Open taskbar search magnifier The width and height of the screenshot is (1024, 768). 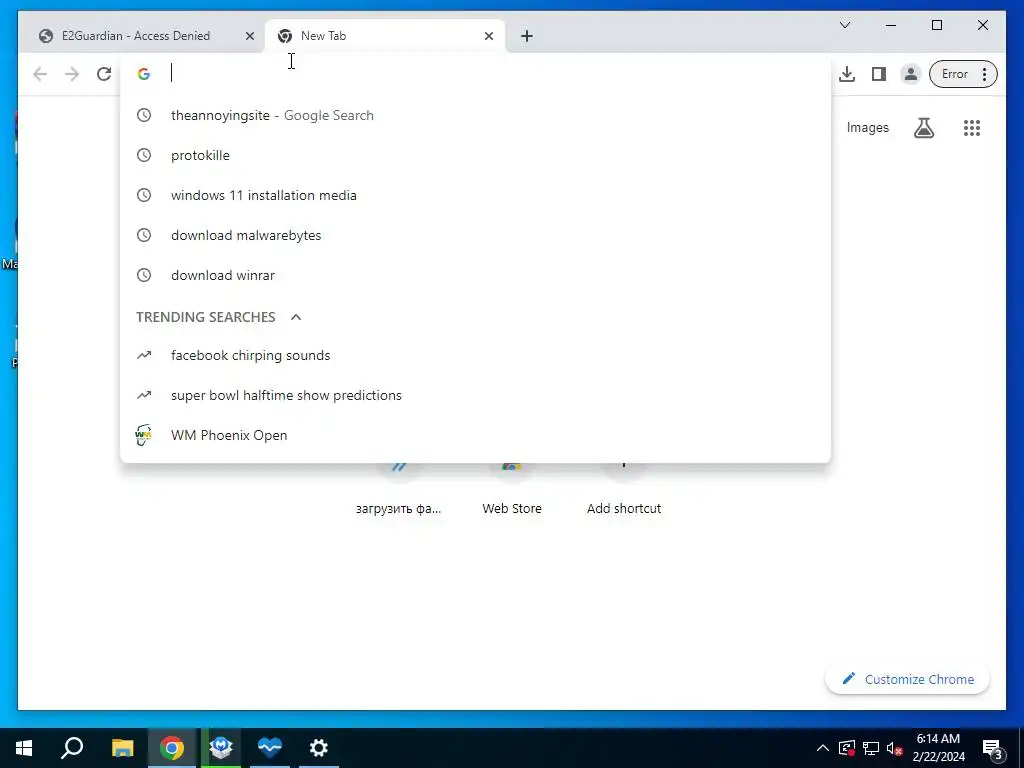pos(72,748)
